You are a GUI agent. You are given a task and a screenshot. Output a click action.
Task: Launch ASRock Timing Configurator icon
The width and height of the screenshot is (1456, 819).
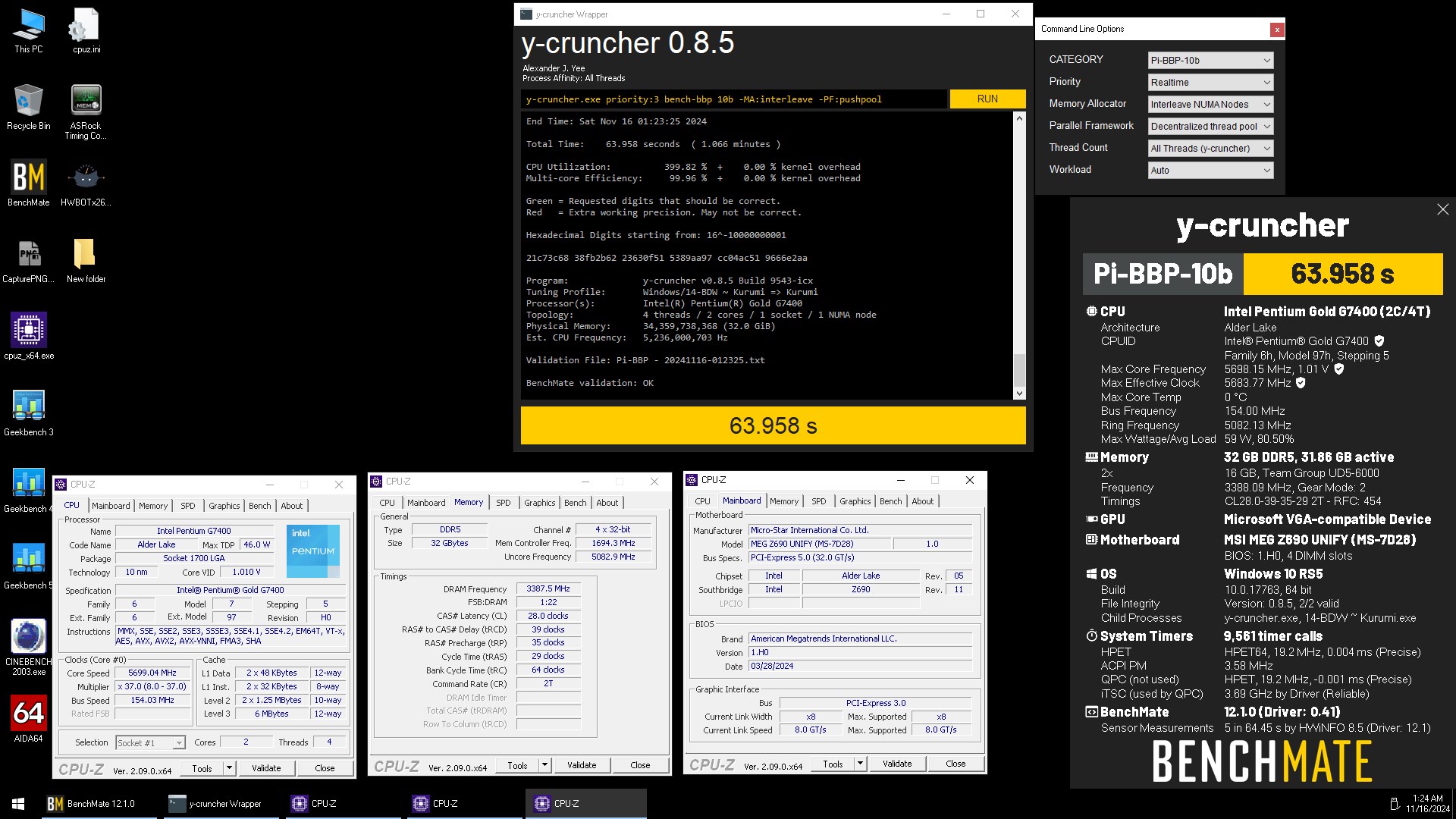86,111
